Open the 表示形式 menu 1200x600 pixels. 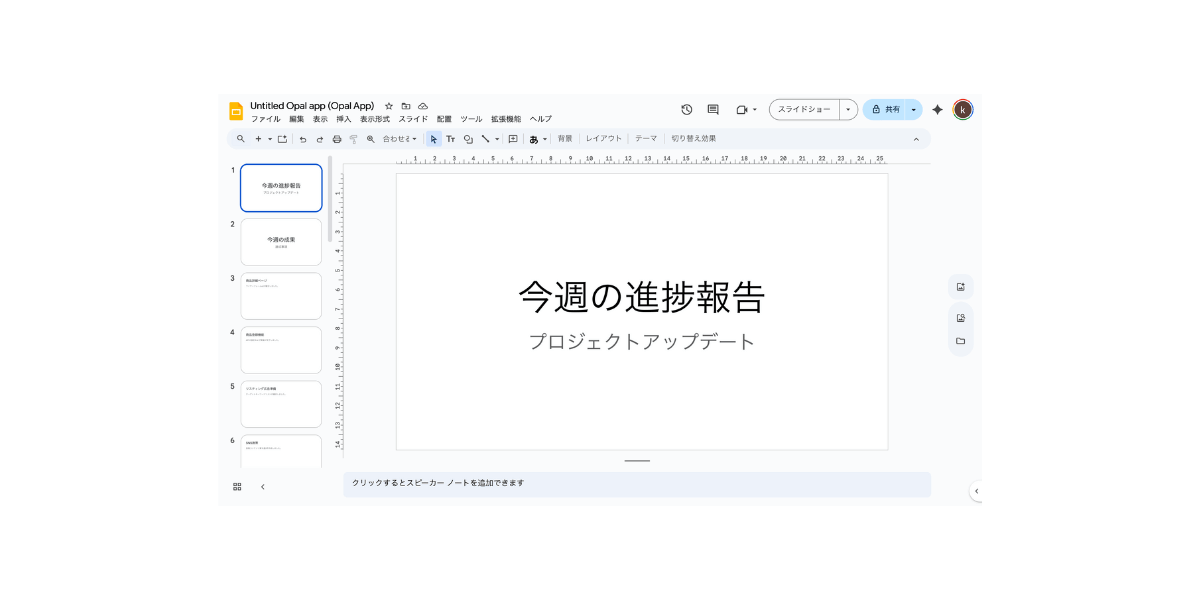(375, 119)
